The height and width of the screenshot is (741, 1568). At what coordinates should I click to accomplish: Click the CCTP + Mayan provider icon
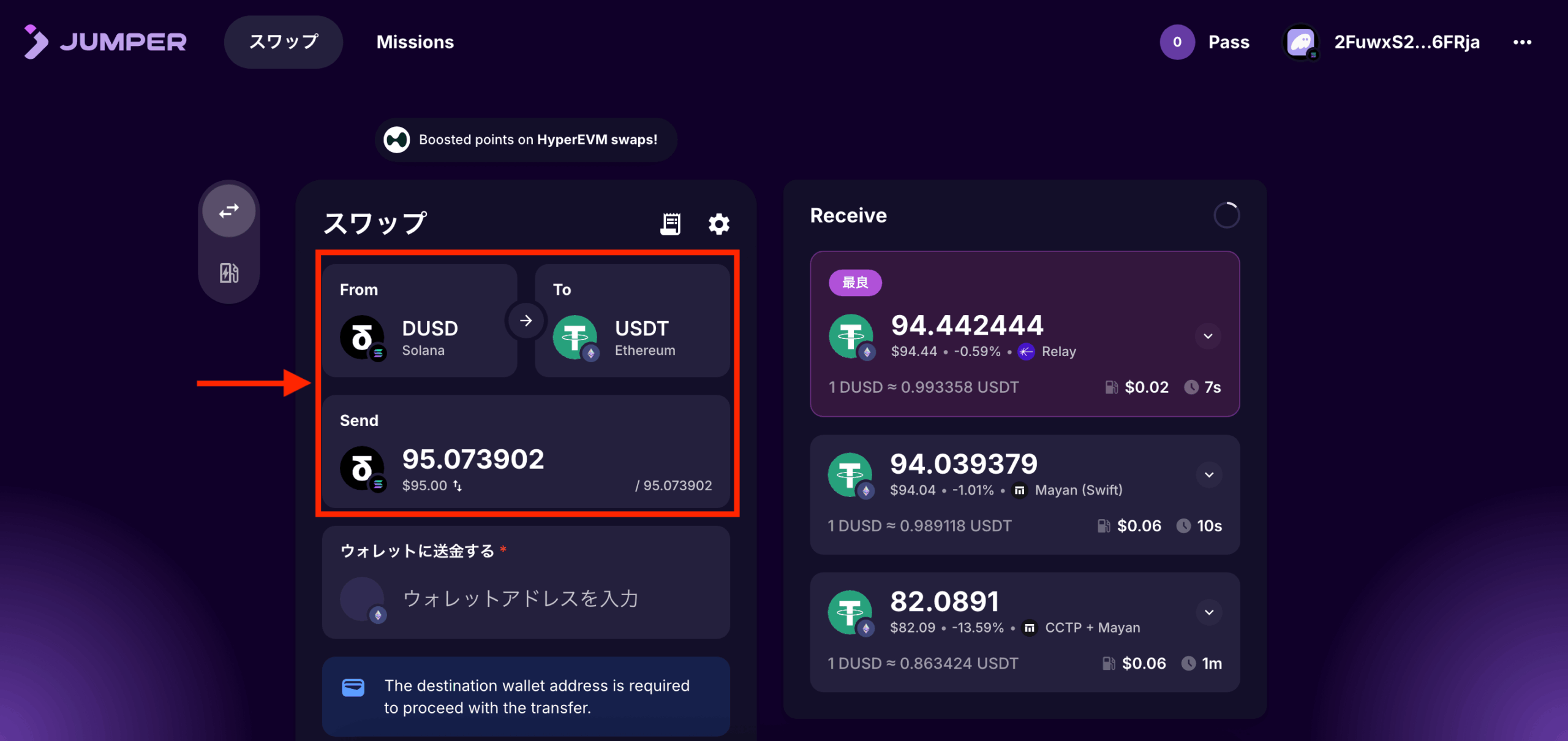point(1030,628)
